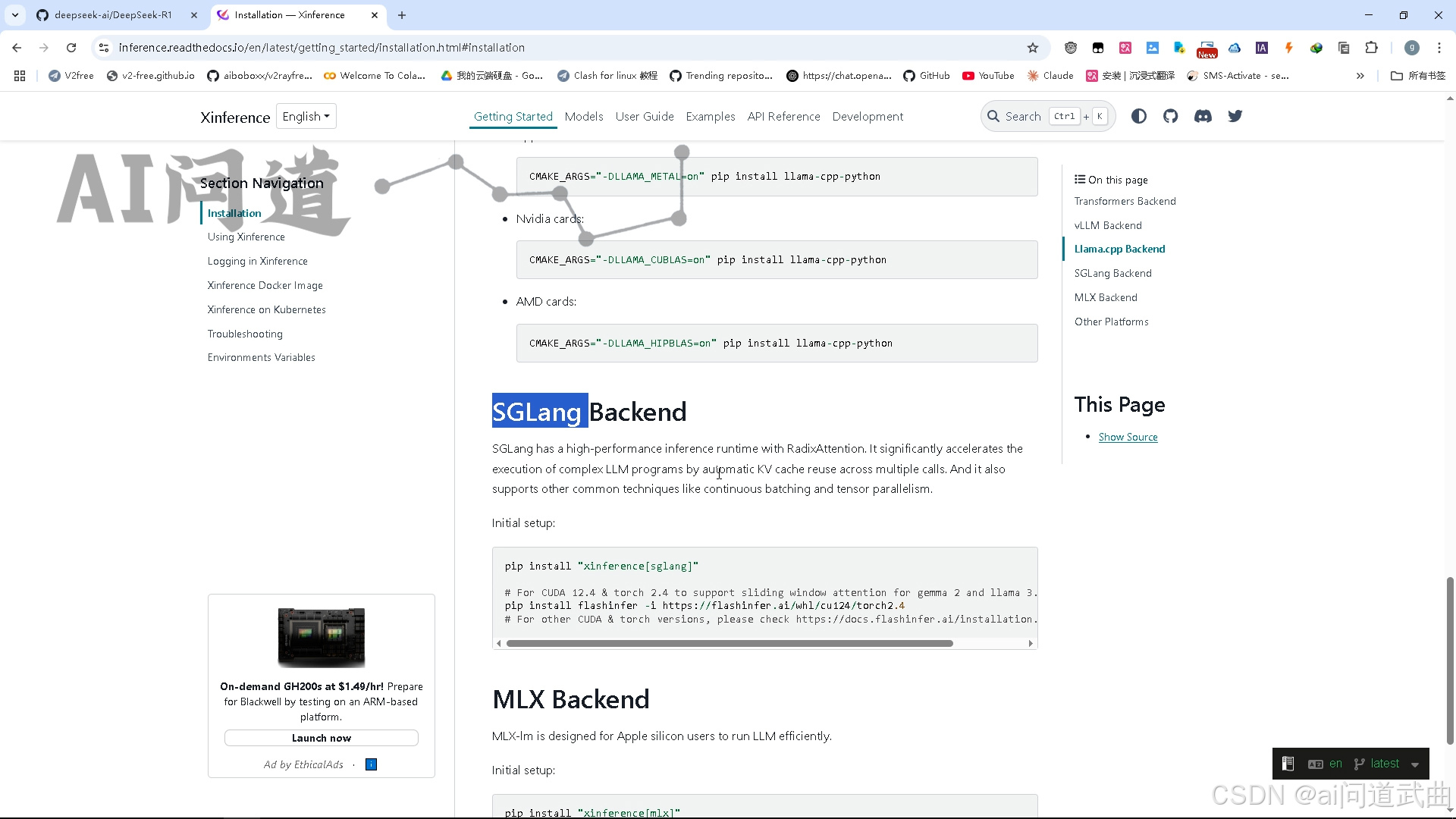The height and width of the screenshot is (819, 1456).
Task: Open the Discord community icon in header
Action: click(x=1203, y=116)
